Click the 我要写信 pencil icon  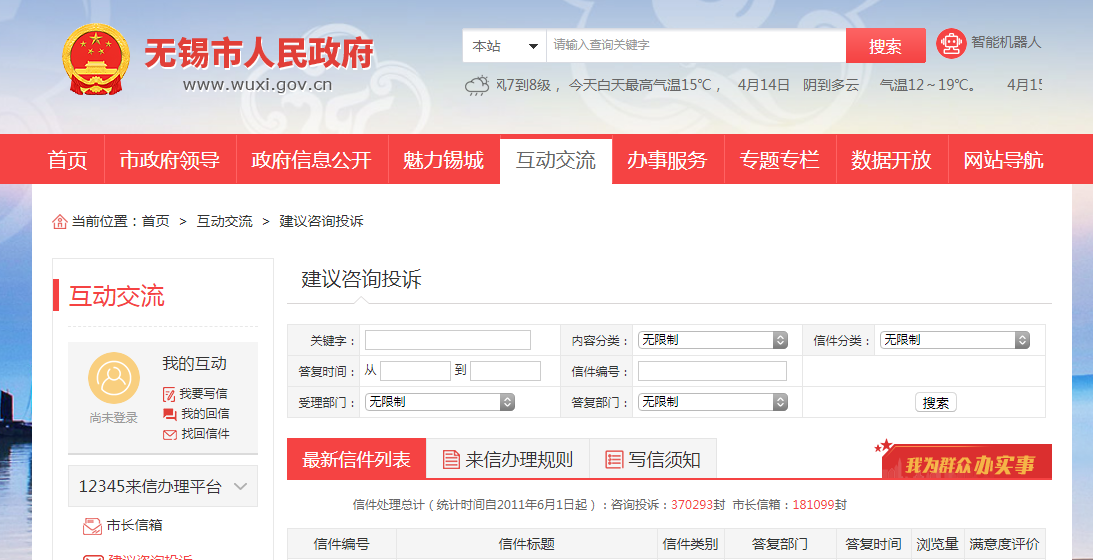point(169,394)
